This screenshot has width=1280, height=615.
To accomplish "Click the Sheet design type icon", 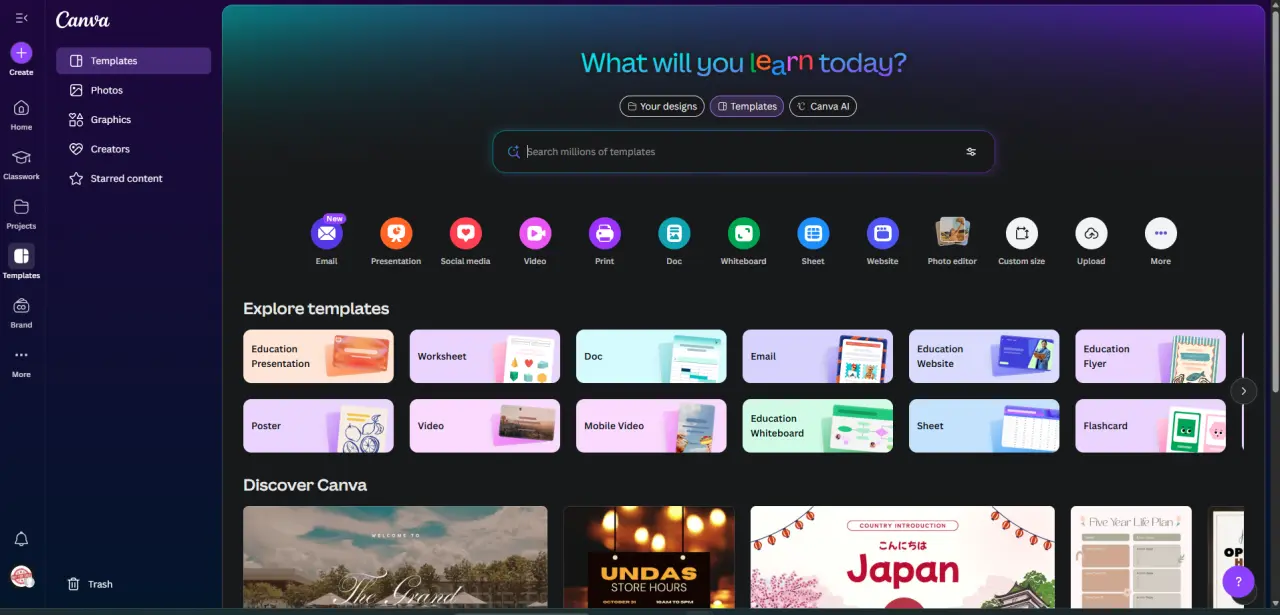I will 813,234.
